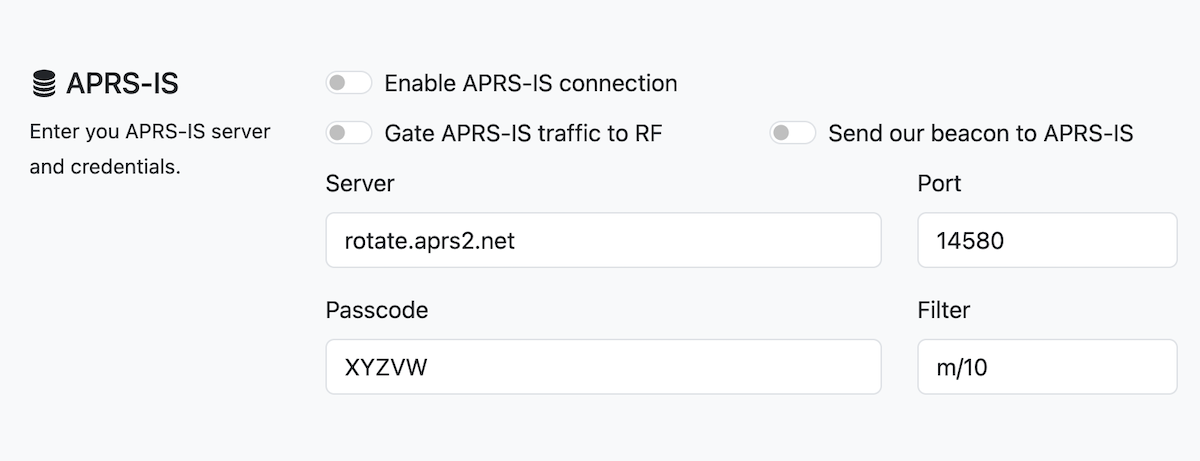Click the "Enable APRS-IS connection" label text

(x=530, y=83)
